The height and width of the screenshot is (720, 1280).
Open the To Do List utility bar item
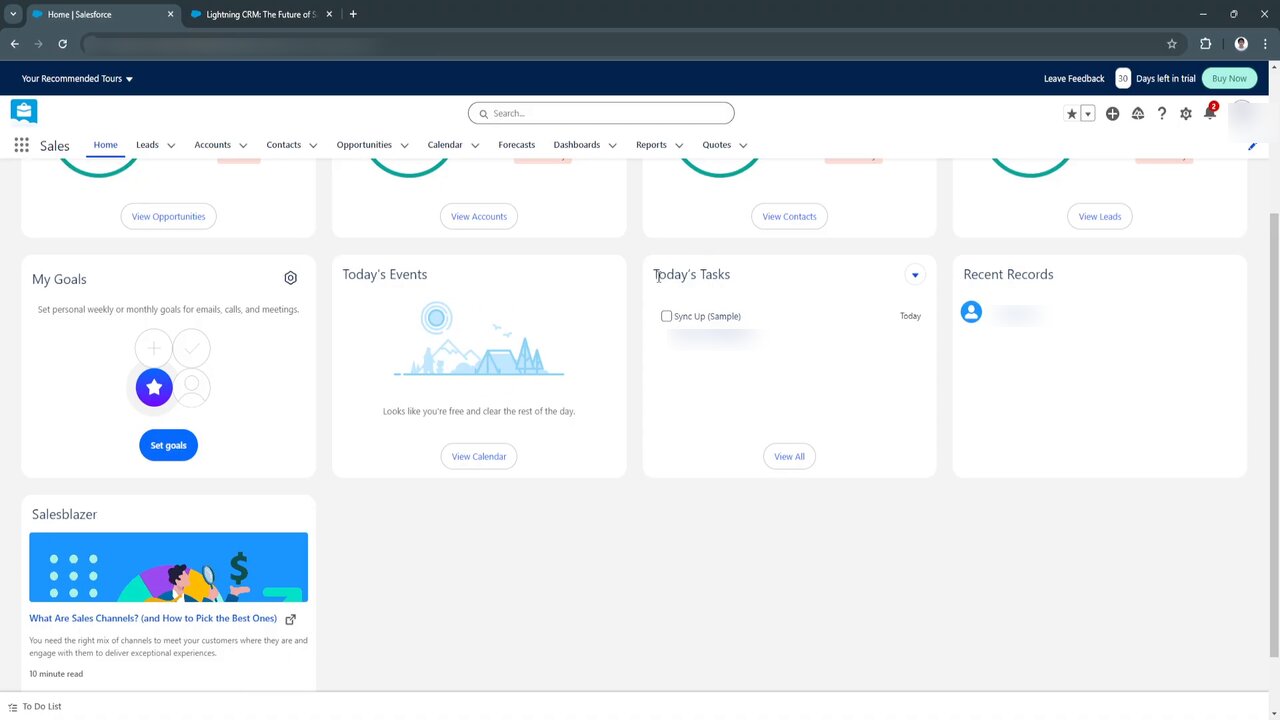[x=35, y=706]
